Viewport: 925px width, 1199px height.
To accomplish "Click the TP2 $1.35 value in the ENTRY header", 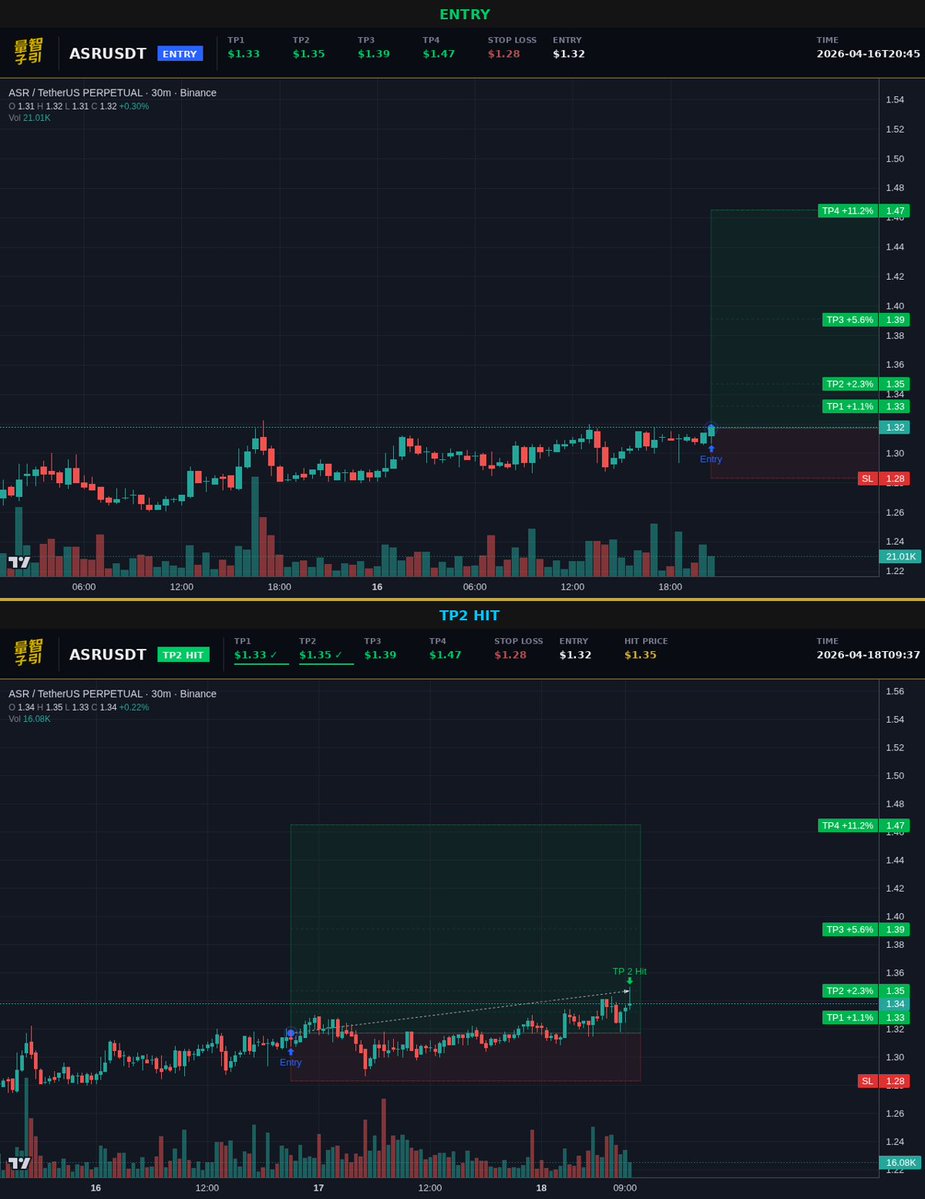I will (x=309, y=54).
